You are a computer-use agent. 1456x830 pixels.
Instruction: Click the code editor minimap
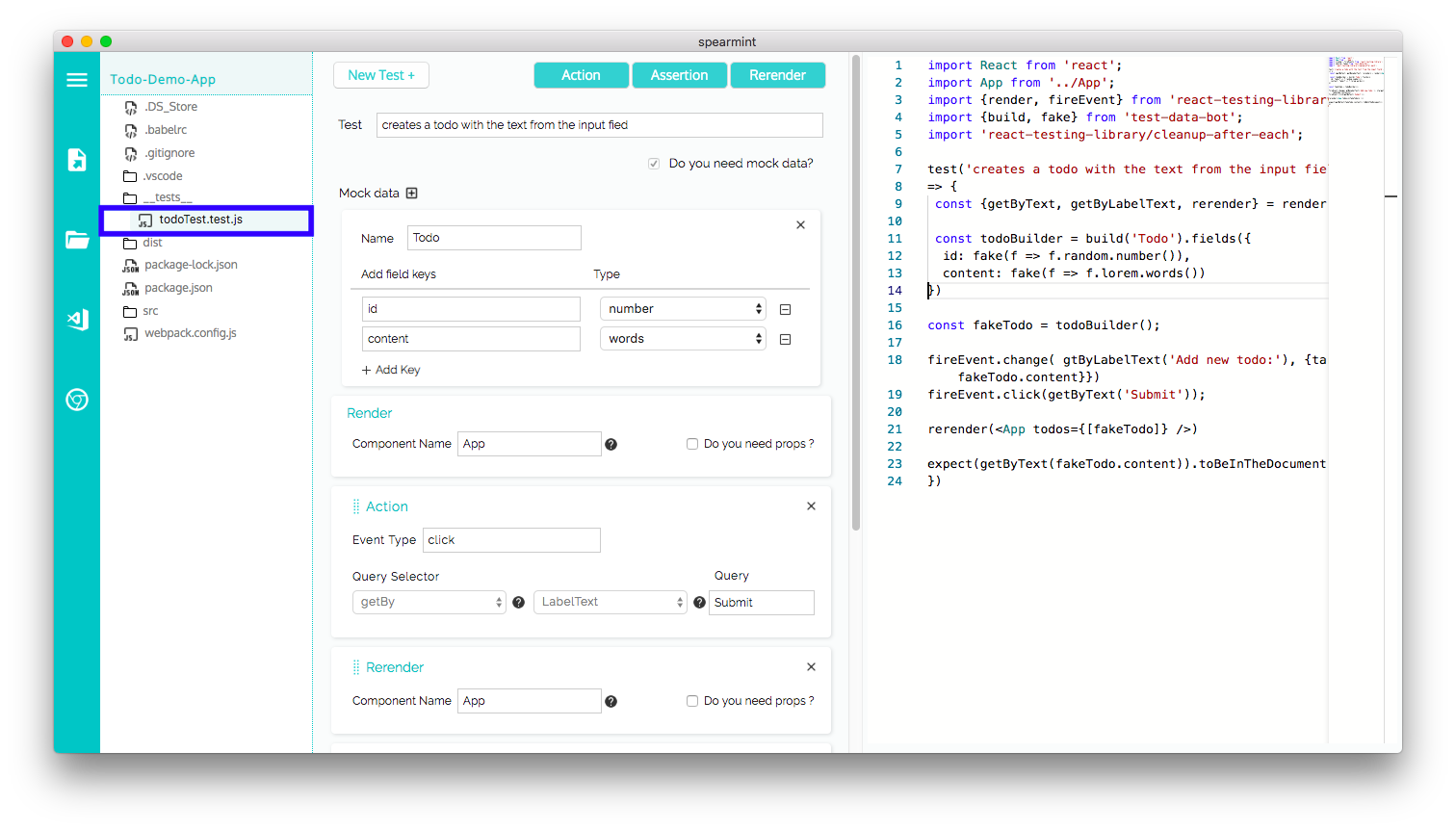click(x=1356, y=81)
